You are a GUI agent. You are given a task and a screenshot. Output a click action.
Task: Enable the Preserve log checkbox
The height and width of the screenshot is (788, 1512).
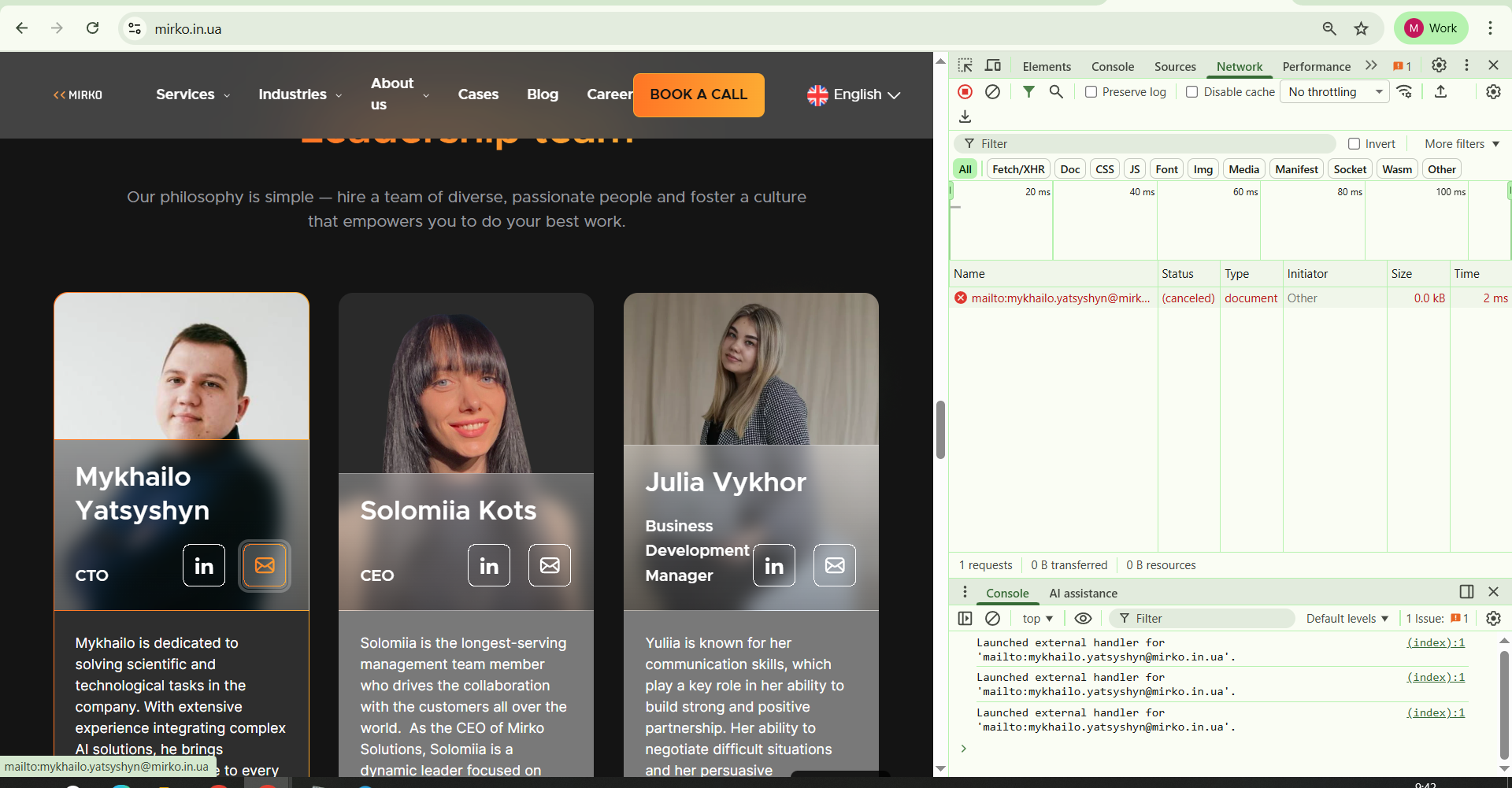1091,92
